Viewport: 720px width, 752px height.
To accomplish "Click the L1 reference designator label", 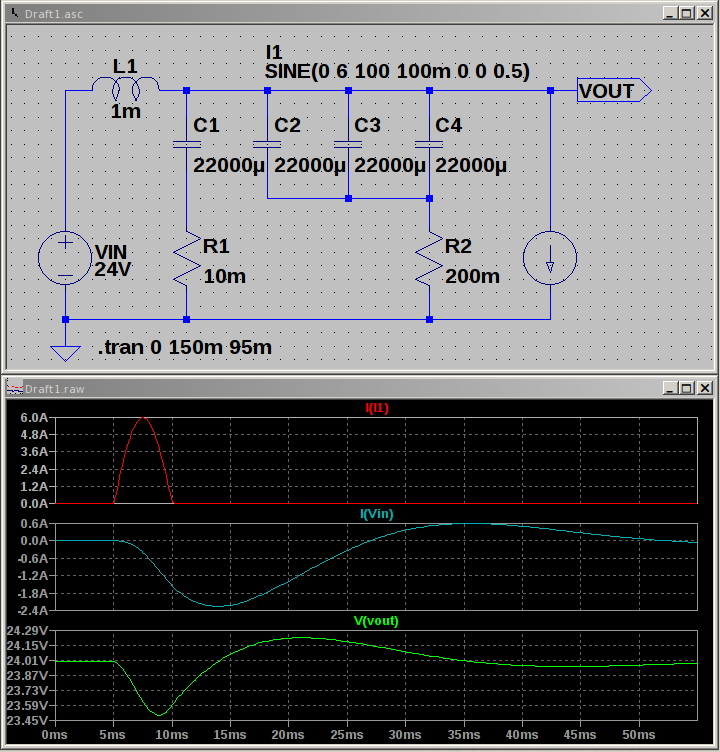I will pyautogui.click(x=125, y=67).
